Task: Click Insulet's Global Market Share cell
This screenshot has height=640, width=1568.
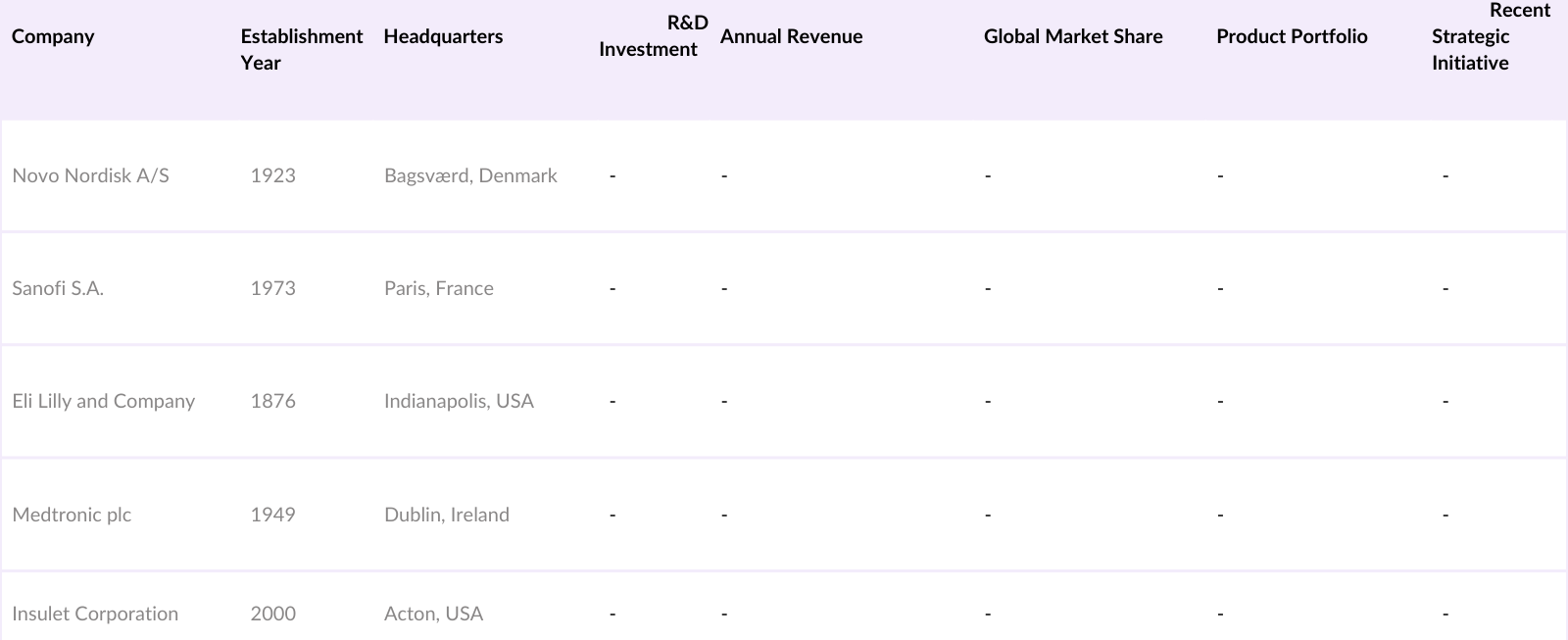Action: (988, 614)
